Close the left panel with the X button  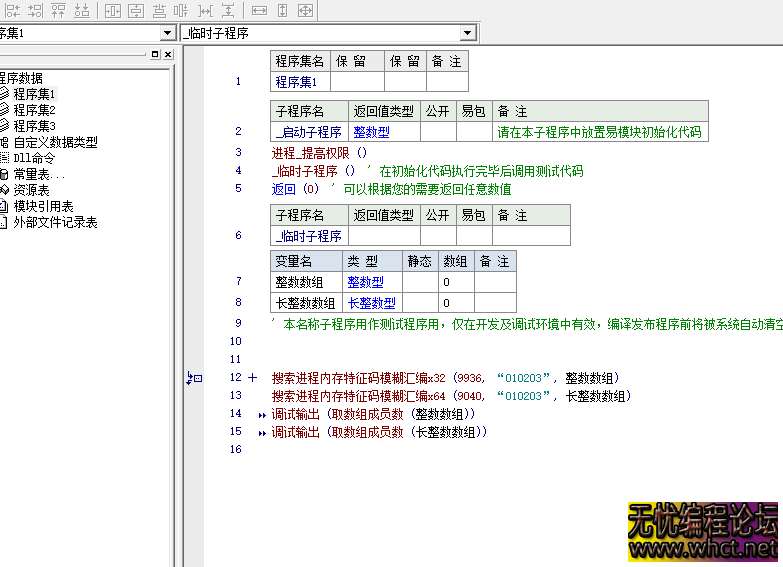pyautogui.click(x=168, y=55)
